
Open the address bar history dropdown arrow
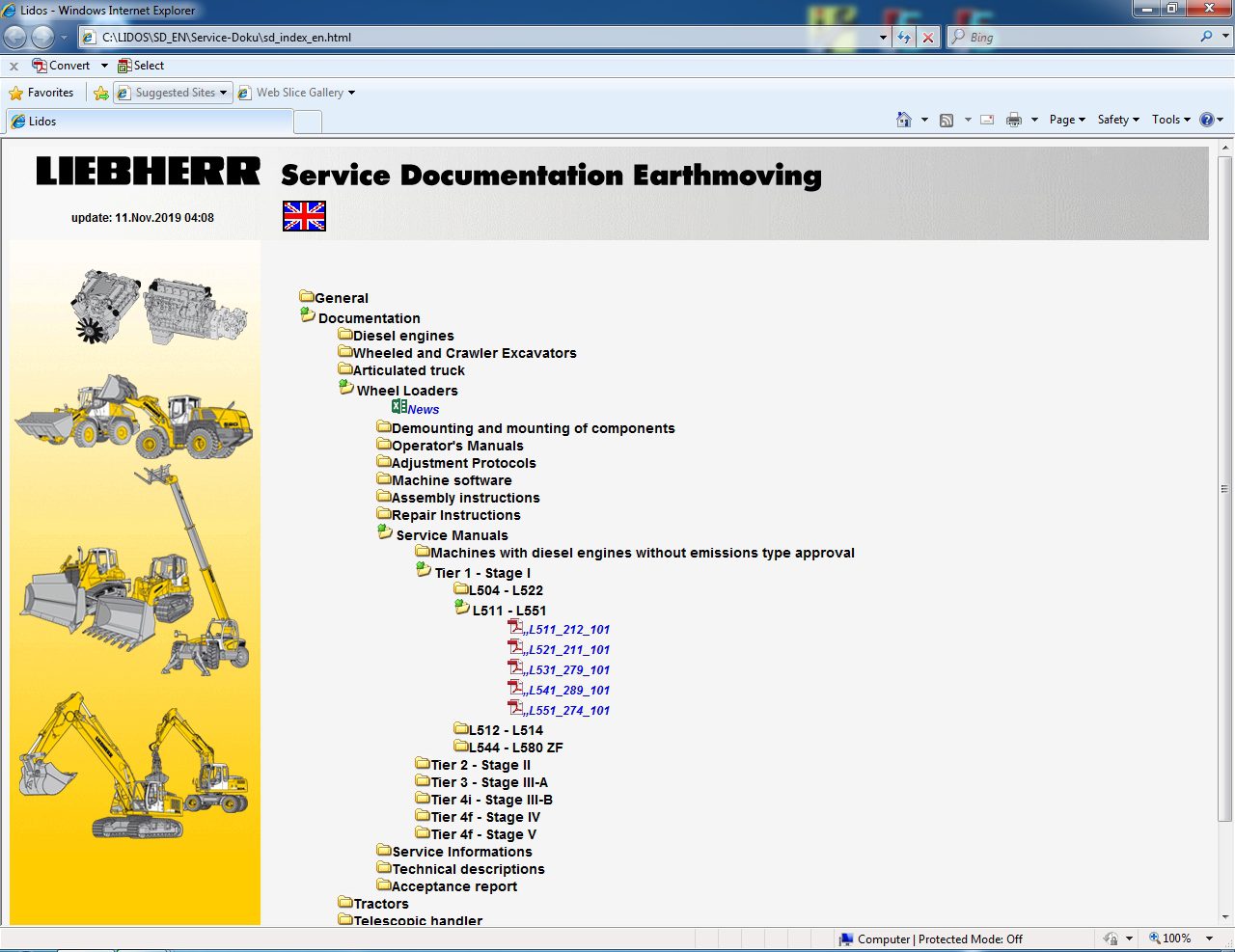tap(883, 38)
